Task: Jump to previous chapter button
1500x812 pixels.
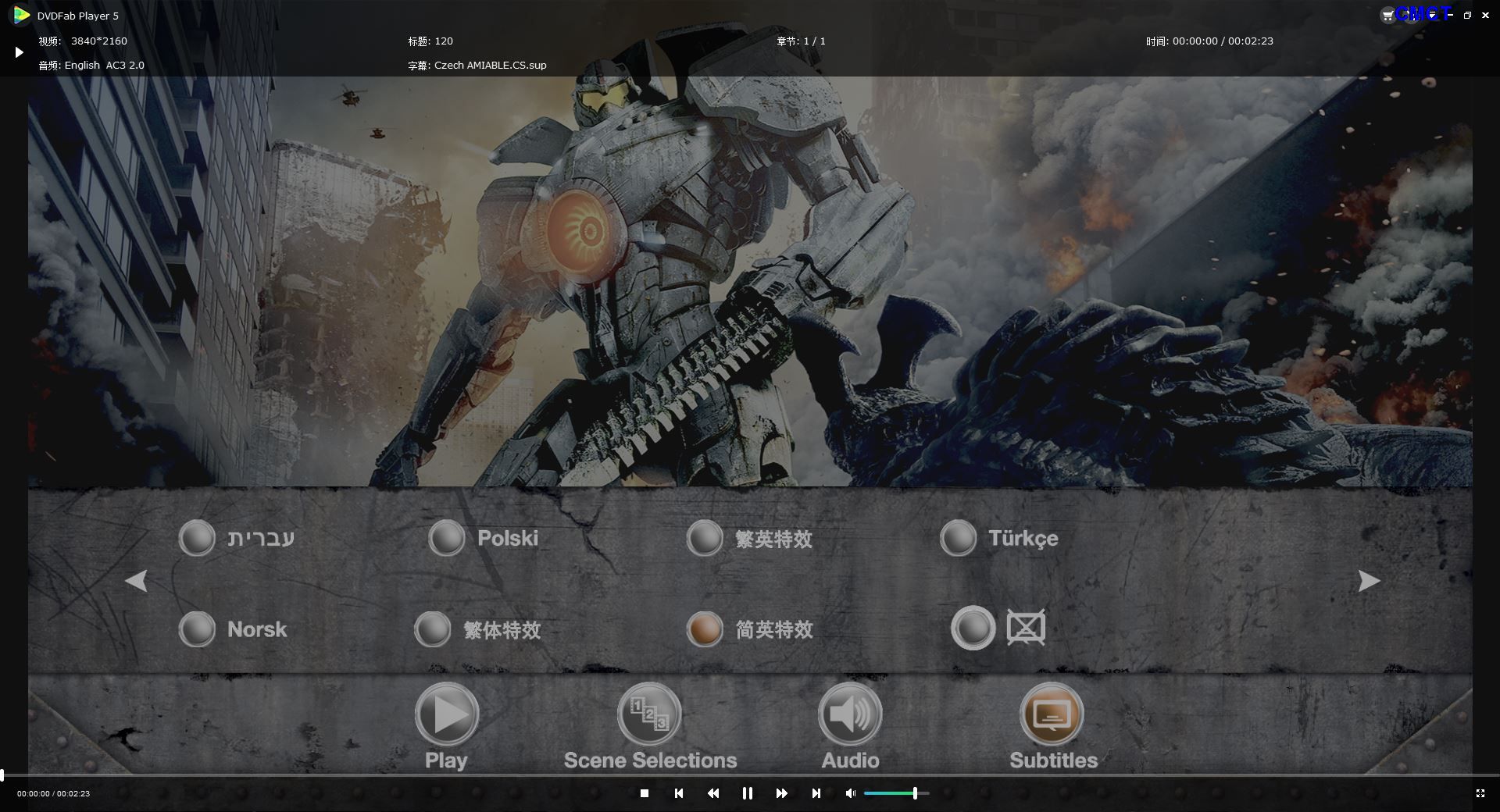Action: (679, 793)
